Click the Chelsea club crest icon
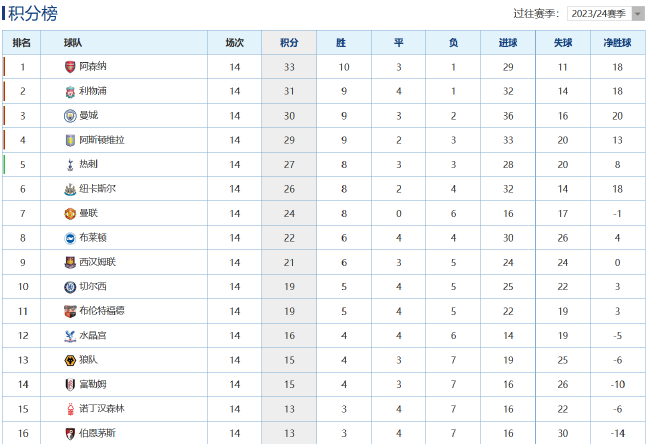Screen dimensions: 650x444 coord(70,287)
